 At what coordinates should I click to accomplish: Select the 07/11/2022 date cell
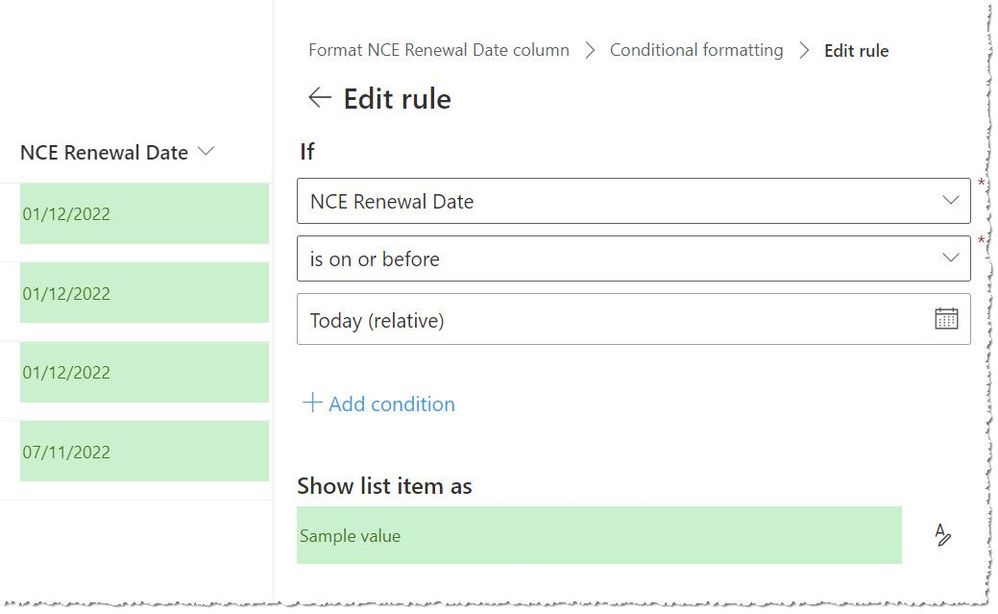pyautogui.click(x=144, y=451)
